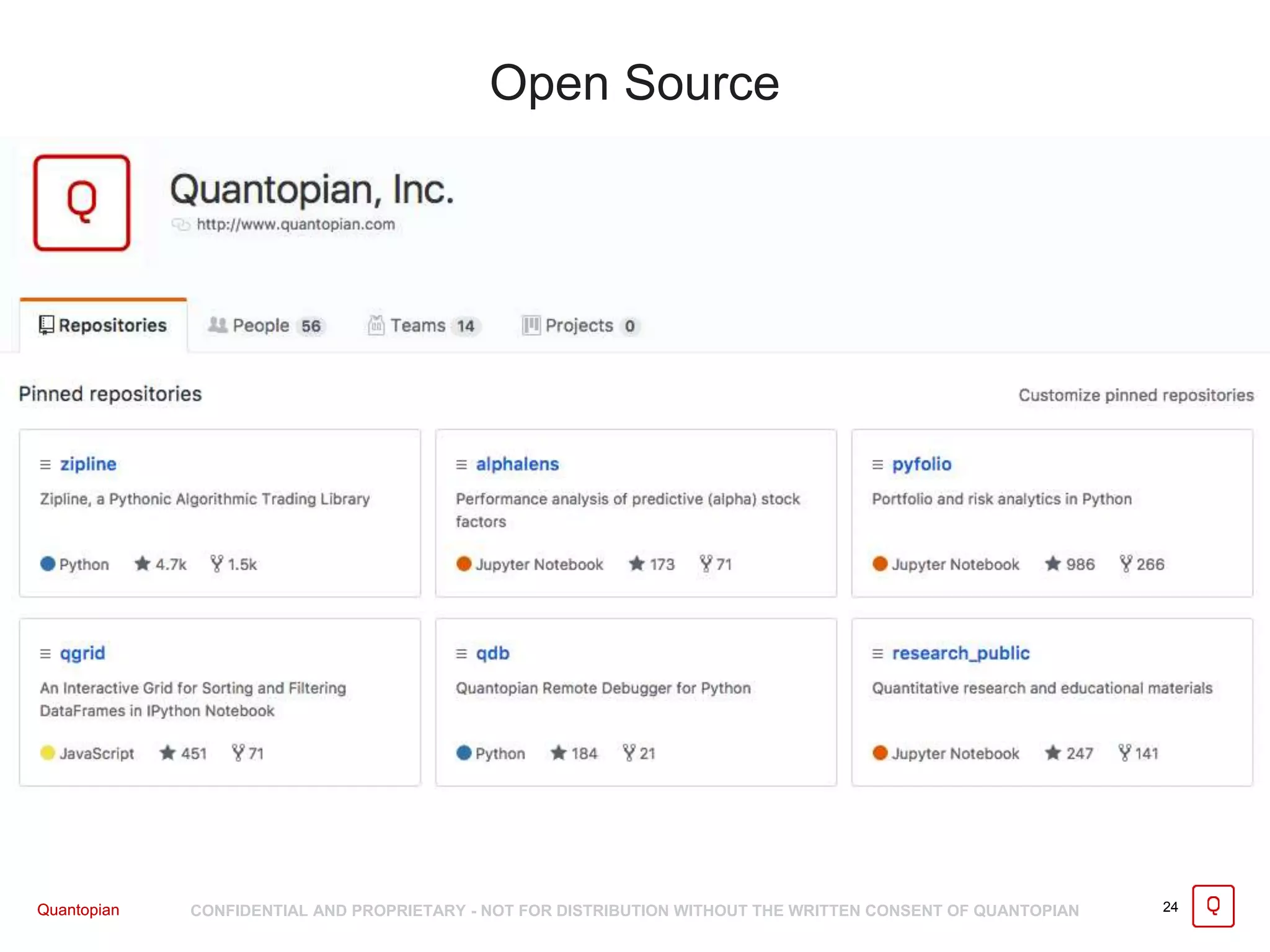The width and height of the screenshot is (1270, 952).
Task: Grab the zipline card reorder handle
Action: click(x=45, y=464)
